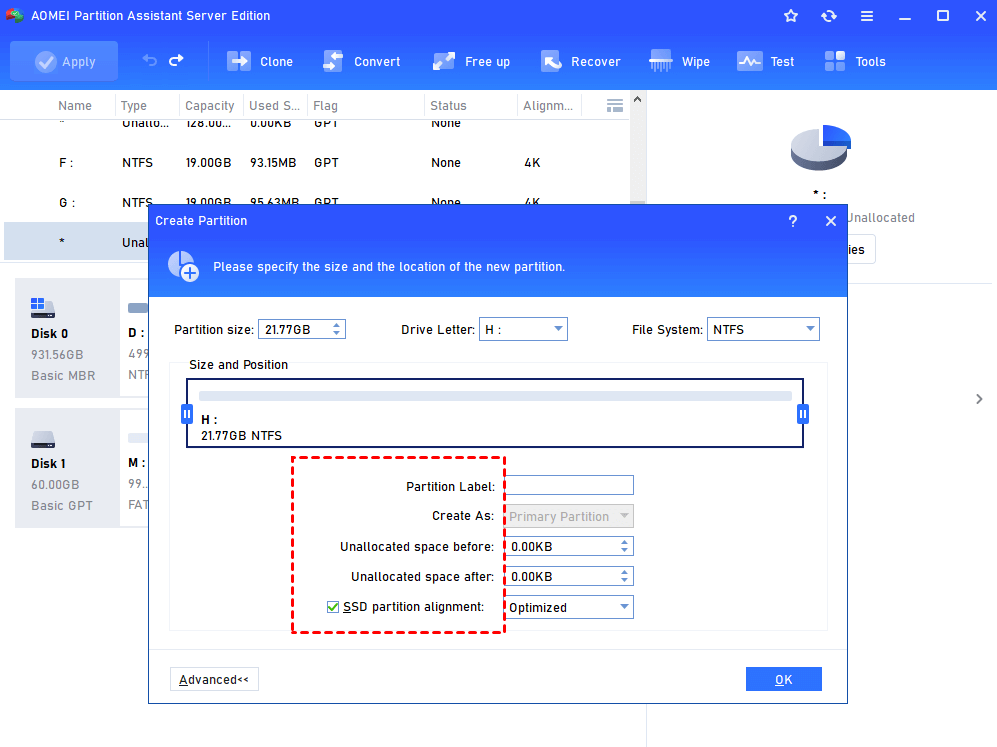
Task: Select the F: partition row
Action: pos(316,163)
